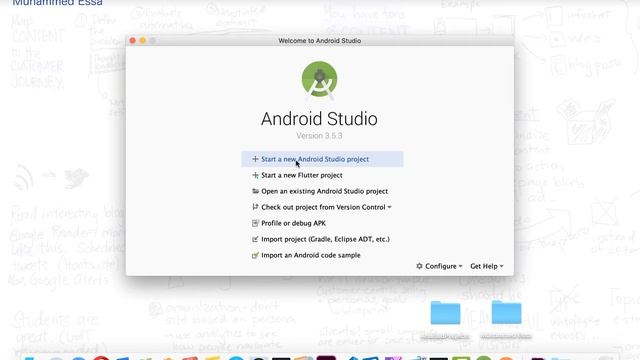The width and height of the screenshot is (640, 360).
Task: Start a new Android Studio project
Action: 322,159
